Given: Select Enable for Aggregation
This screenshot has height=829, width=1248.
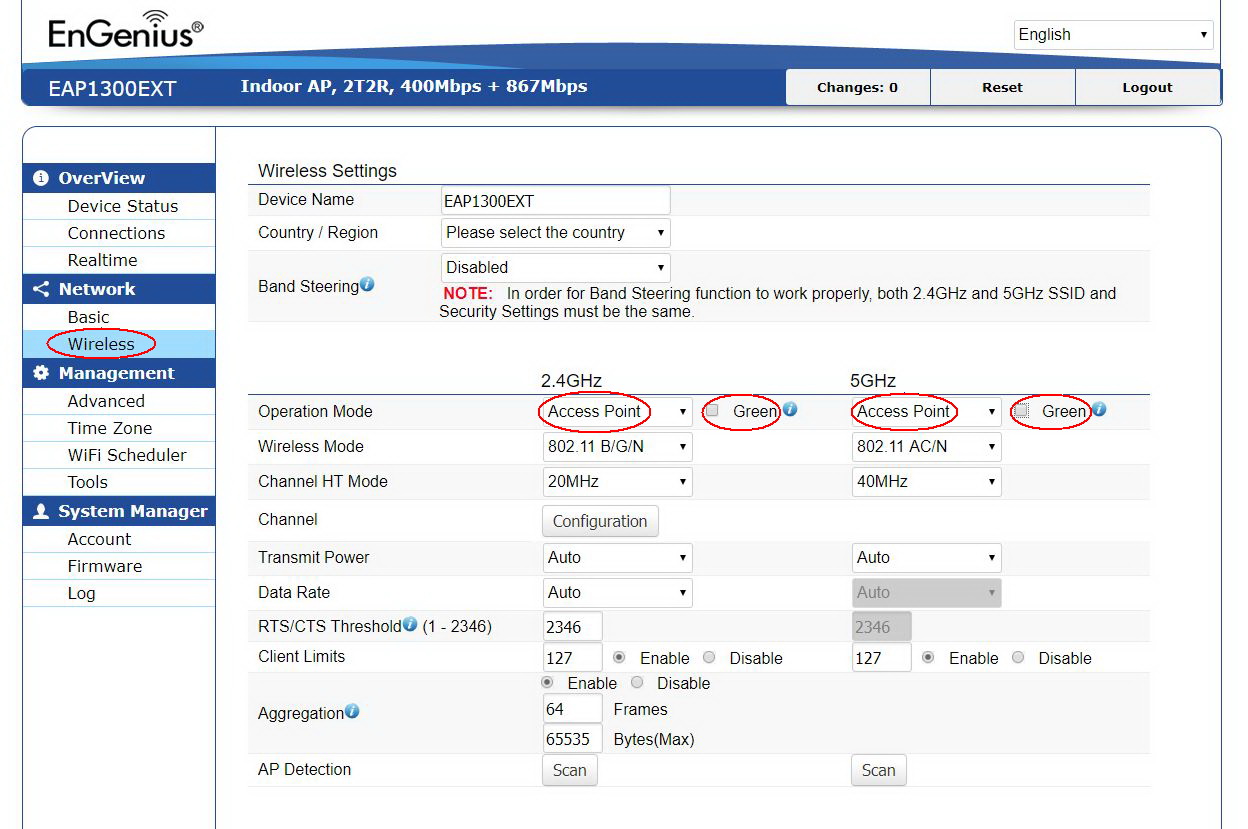Looking at the screenshot, I should click(x=547, y=683).
